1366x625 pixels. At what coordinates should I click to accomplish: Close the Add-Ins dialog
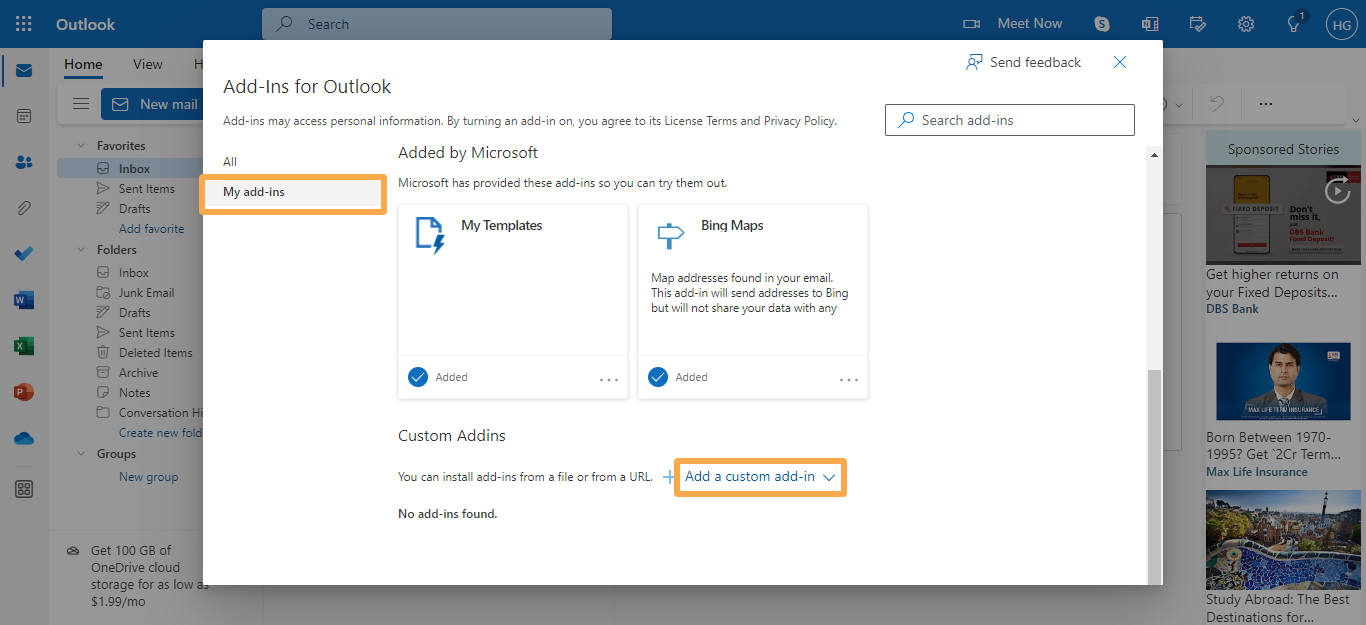(1120, 62)
